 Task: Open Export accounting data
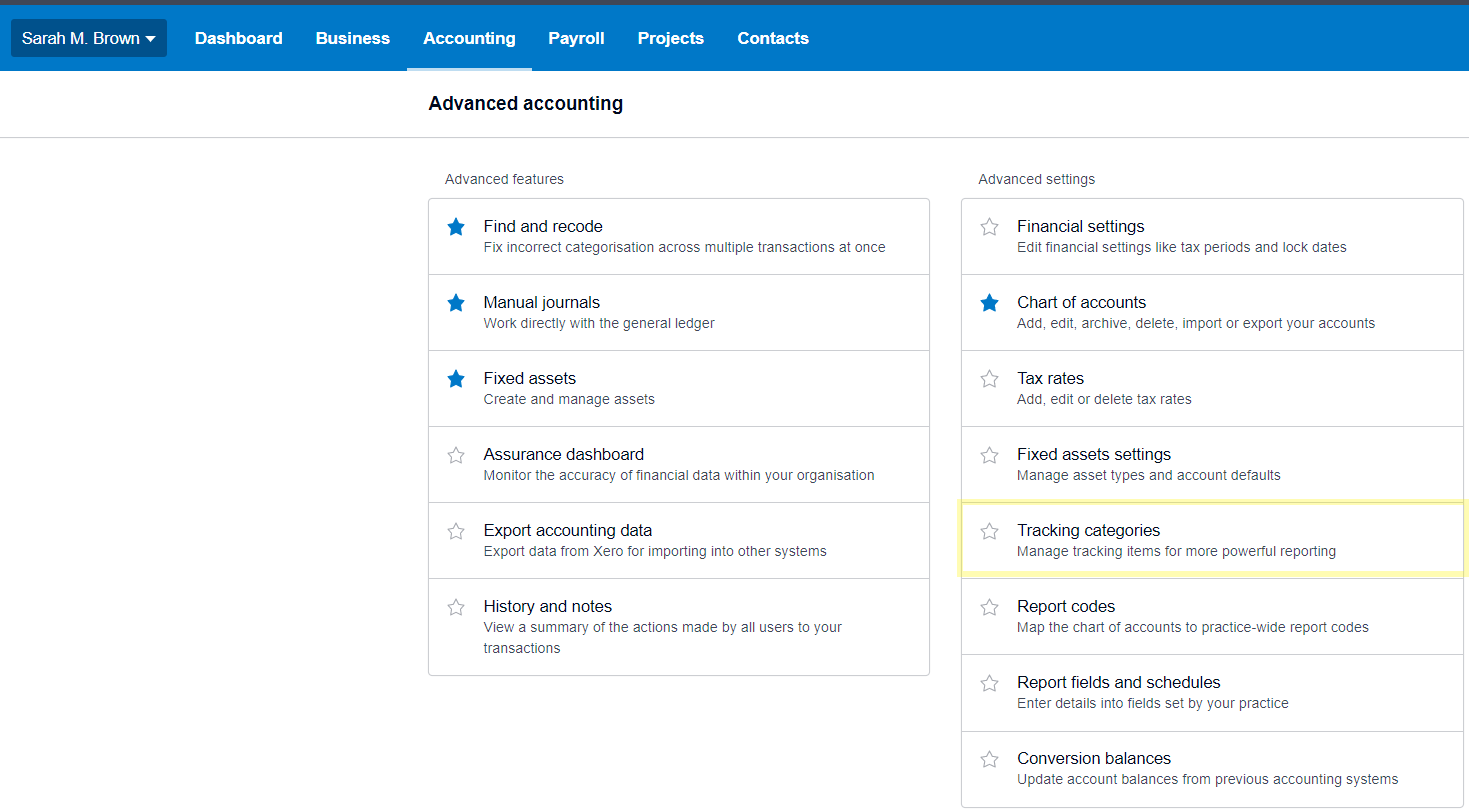click(x=679, y=541)
